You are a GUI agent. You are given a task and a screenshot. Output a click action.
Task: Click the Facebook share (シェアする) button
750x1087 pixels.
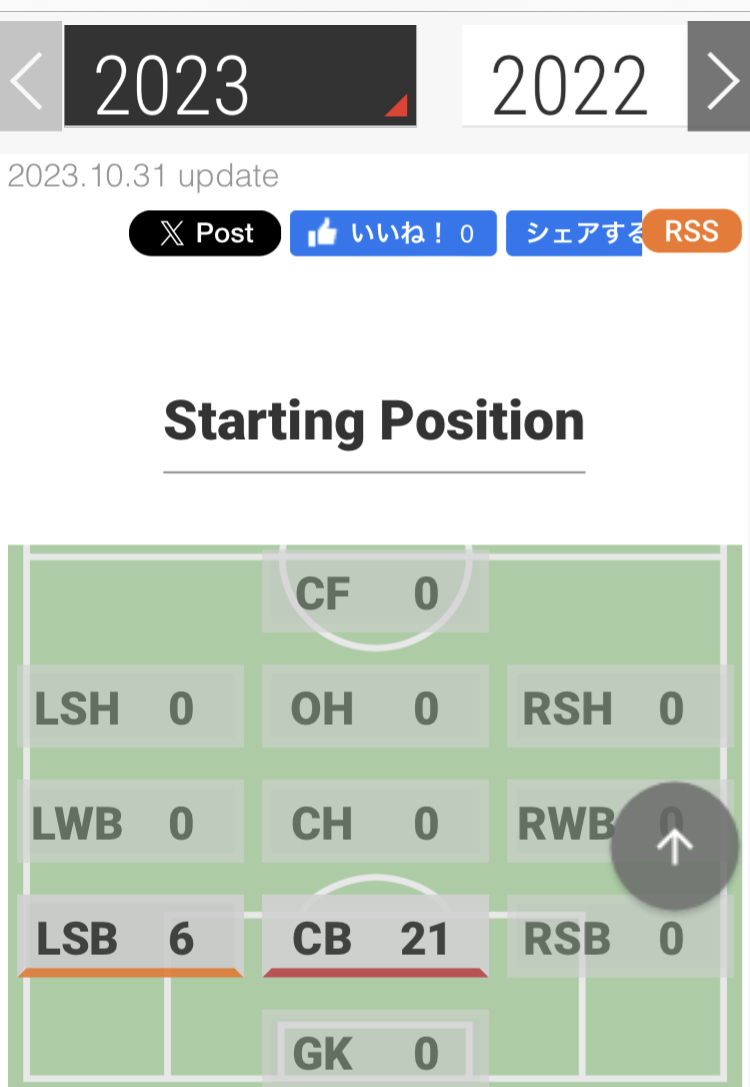[x=574, y=233]
